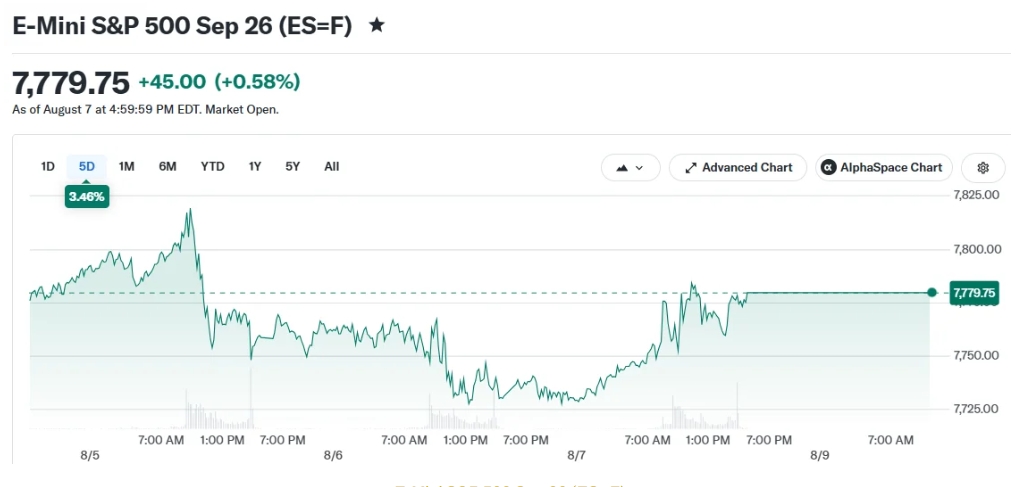
Task: Open the chart type dropdown
Action: (630, 167)
